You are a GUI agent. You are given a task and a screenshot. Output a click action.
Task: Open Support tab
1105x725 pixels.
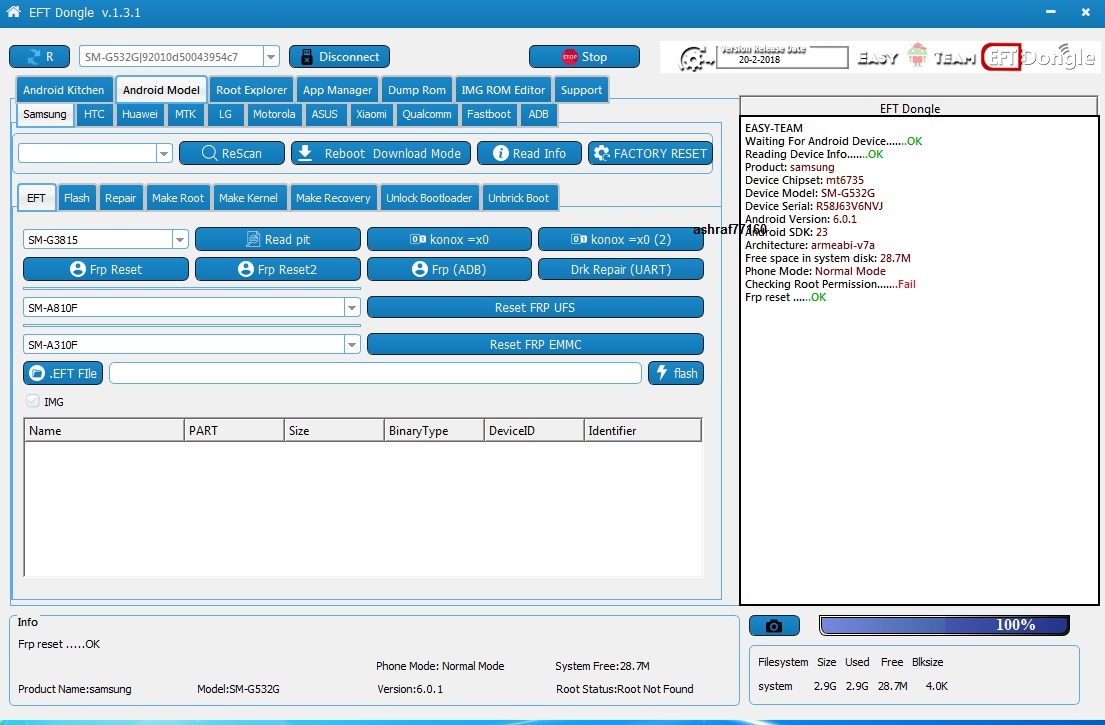pyautogui.click(x=581, y=90)
